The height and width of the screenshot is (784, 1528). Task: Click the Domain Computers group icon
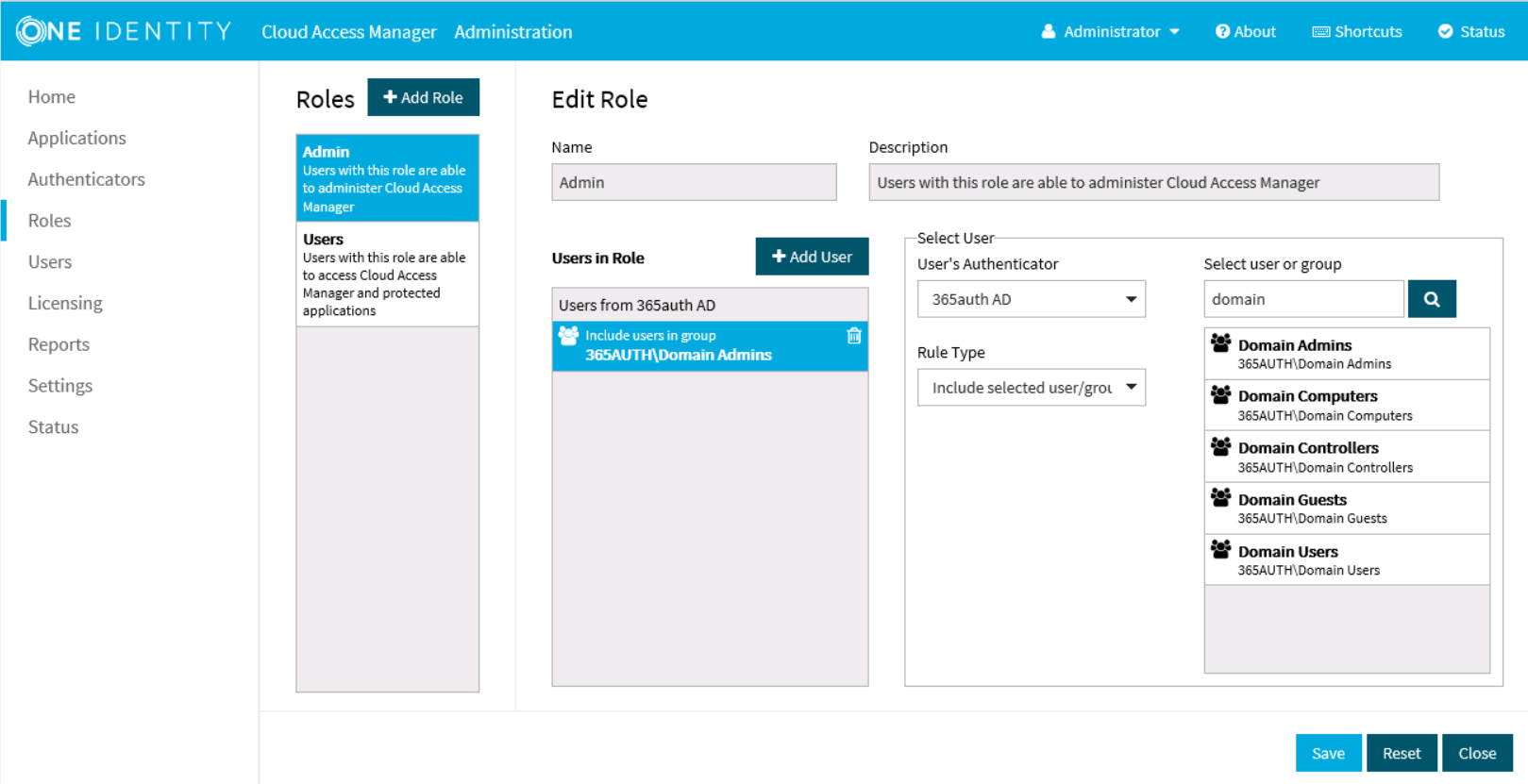click(1220, 394)
